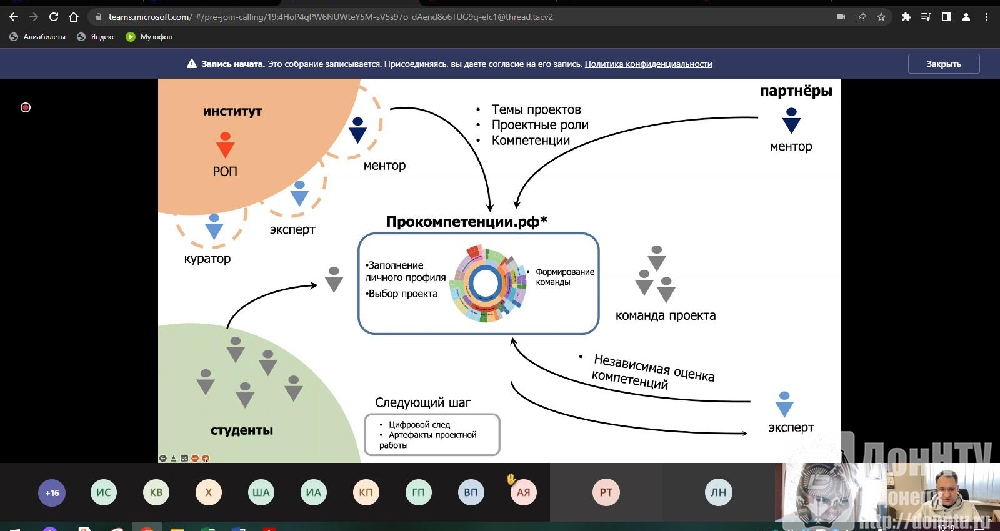Click the Компетенции bullet text
This screenshot has width=1000, height=531.
[x=530, y=140]
